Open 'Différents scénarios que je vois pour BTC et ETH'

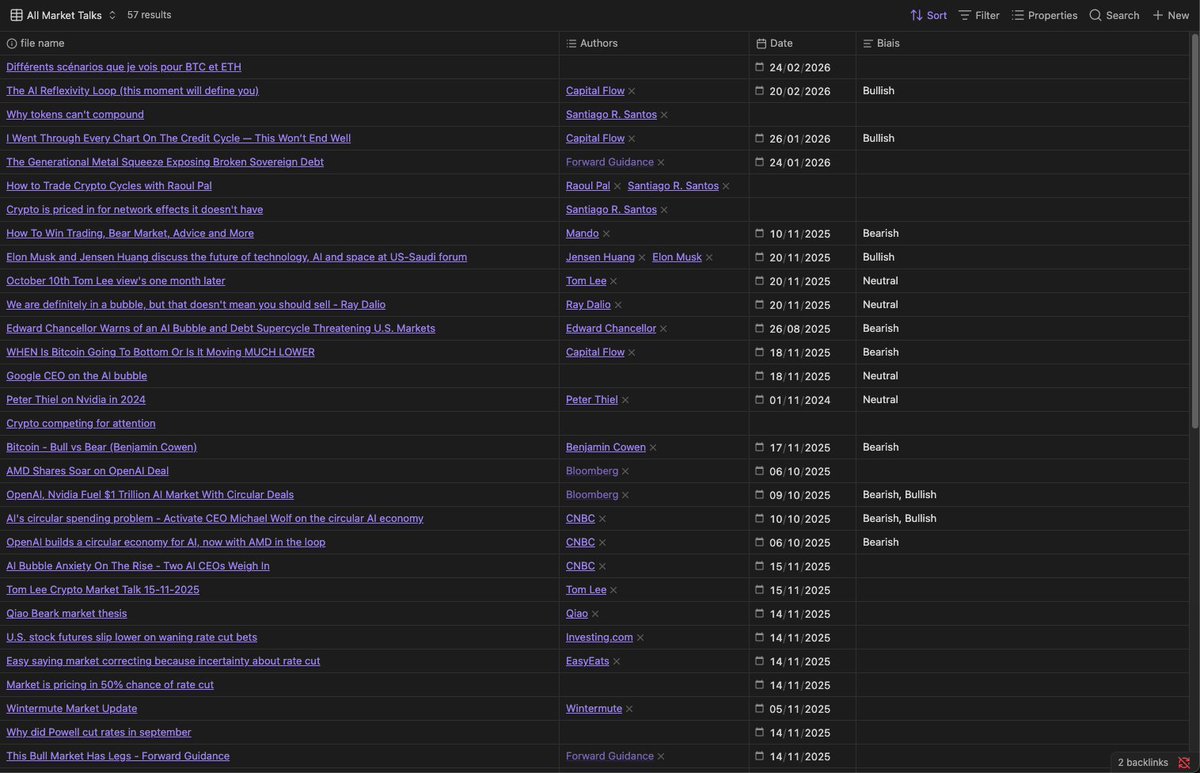[x=124, y=67]
